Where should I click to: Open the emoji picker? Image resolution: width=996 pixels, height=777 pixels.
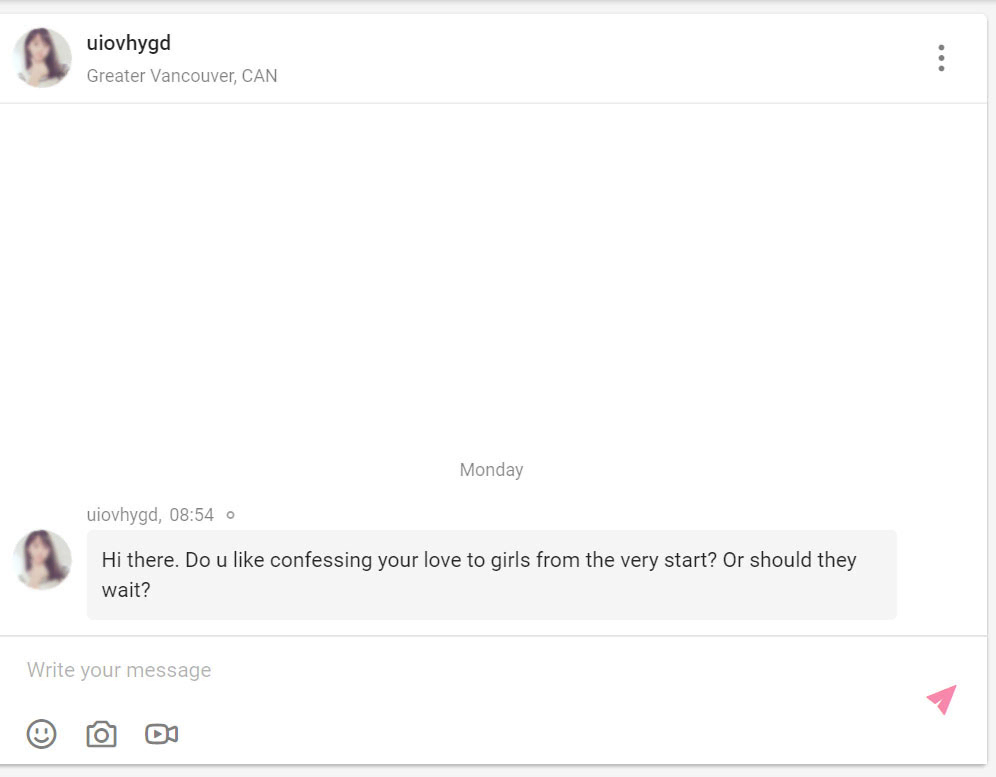click(41, 734)
